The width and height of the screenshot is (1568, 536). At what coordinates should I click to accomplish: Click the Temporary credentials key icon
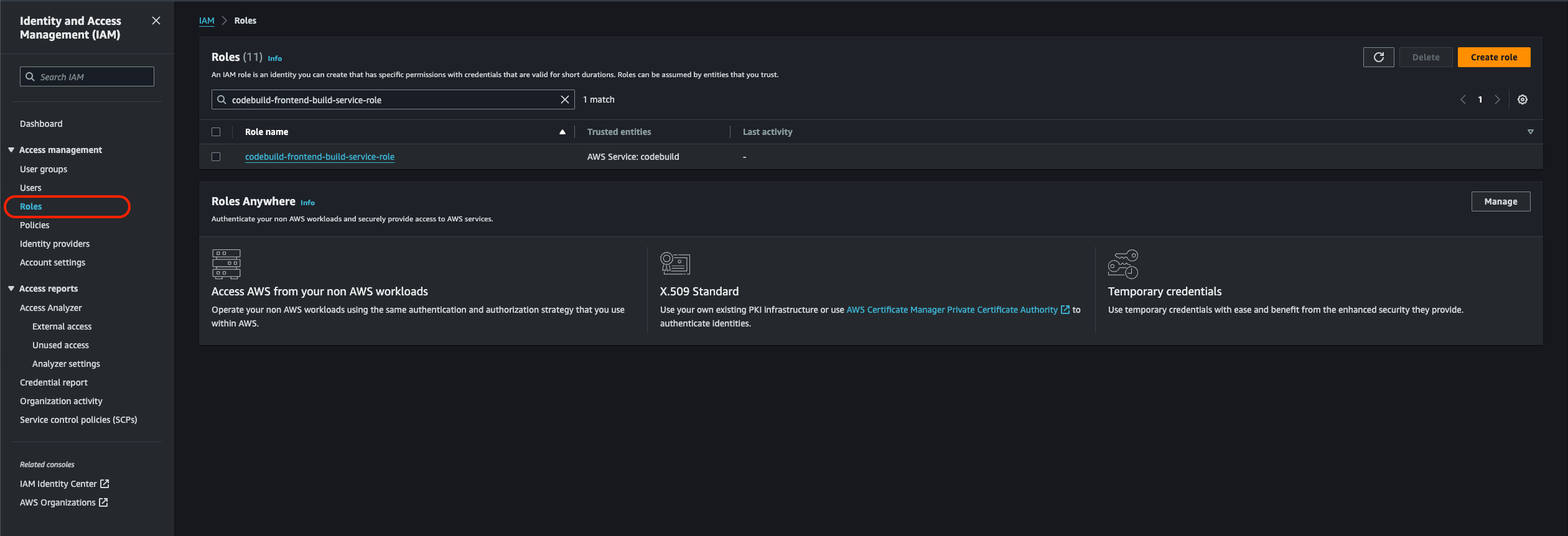click(x=1123, y=264)
